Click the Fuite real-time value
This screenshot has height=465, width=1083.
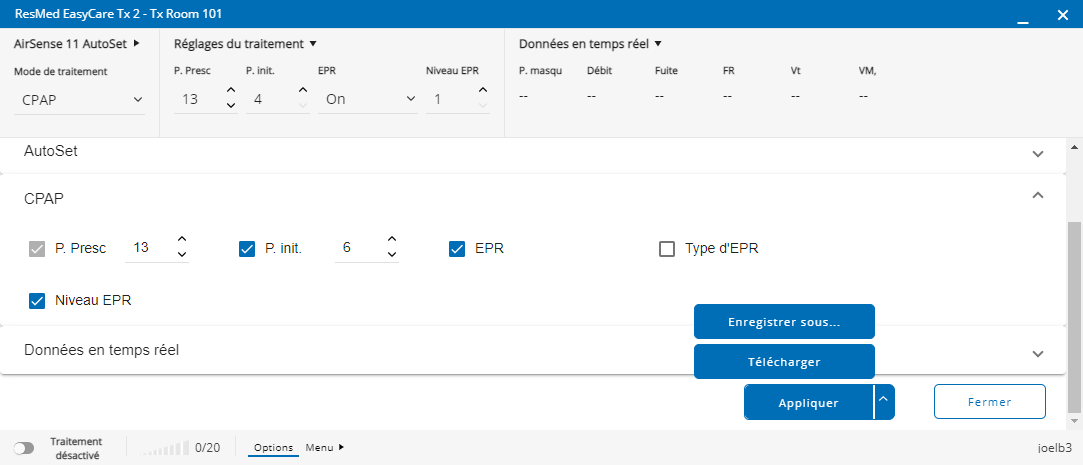[x=659, y=96]
